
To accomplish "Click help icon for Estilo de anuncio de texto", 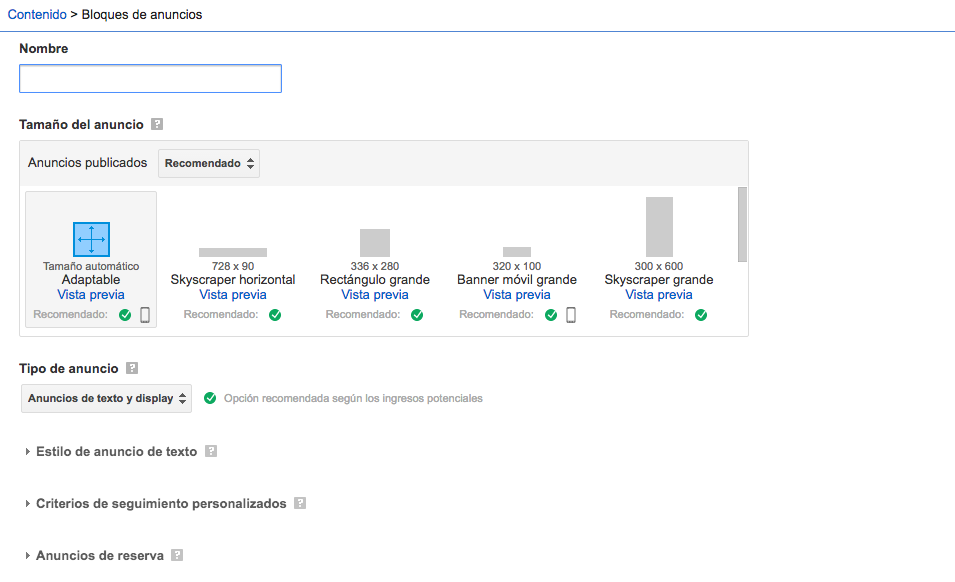I will (x=211, y=451).
